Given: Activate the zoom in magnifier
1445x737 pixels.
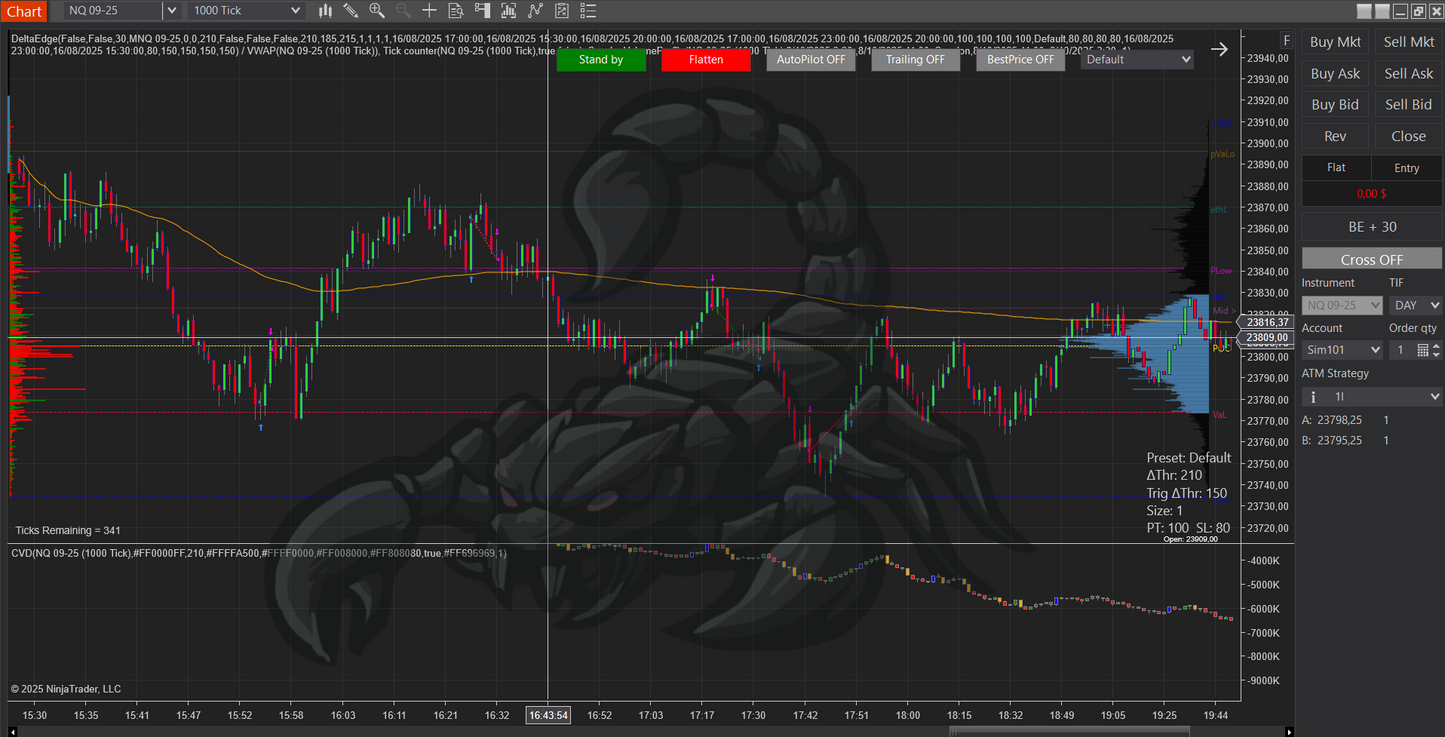Looking at the screenshot, I should coord(377,10).
